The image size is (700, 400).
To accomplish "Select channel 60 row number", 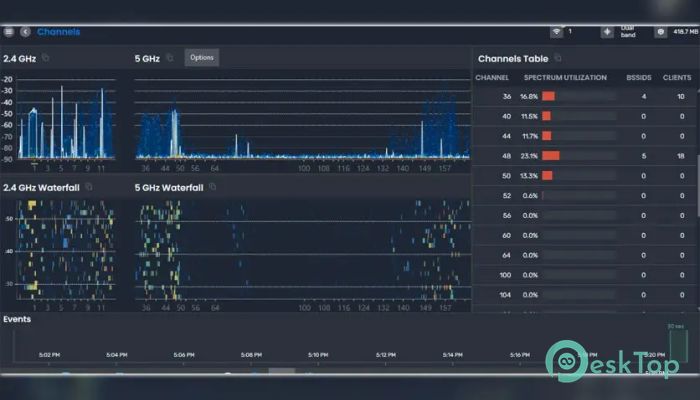I will click(506, 235).
